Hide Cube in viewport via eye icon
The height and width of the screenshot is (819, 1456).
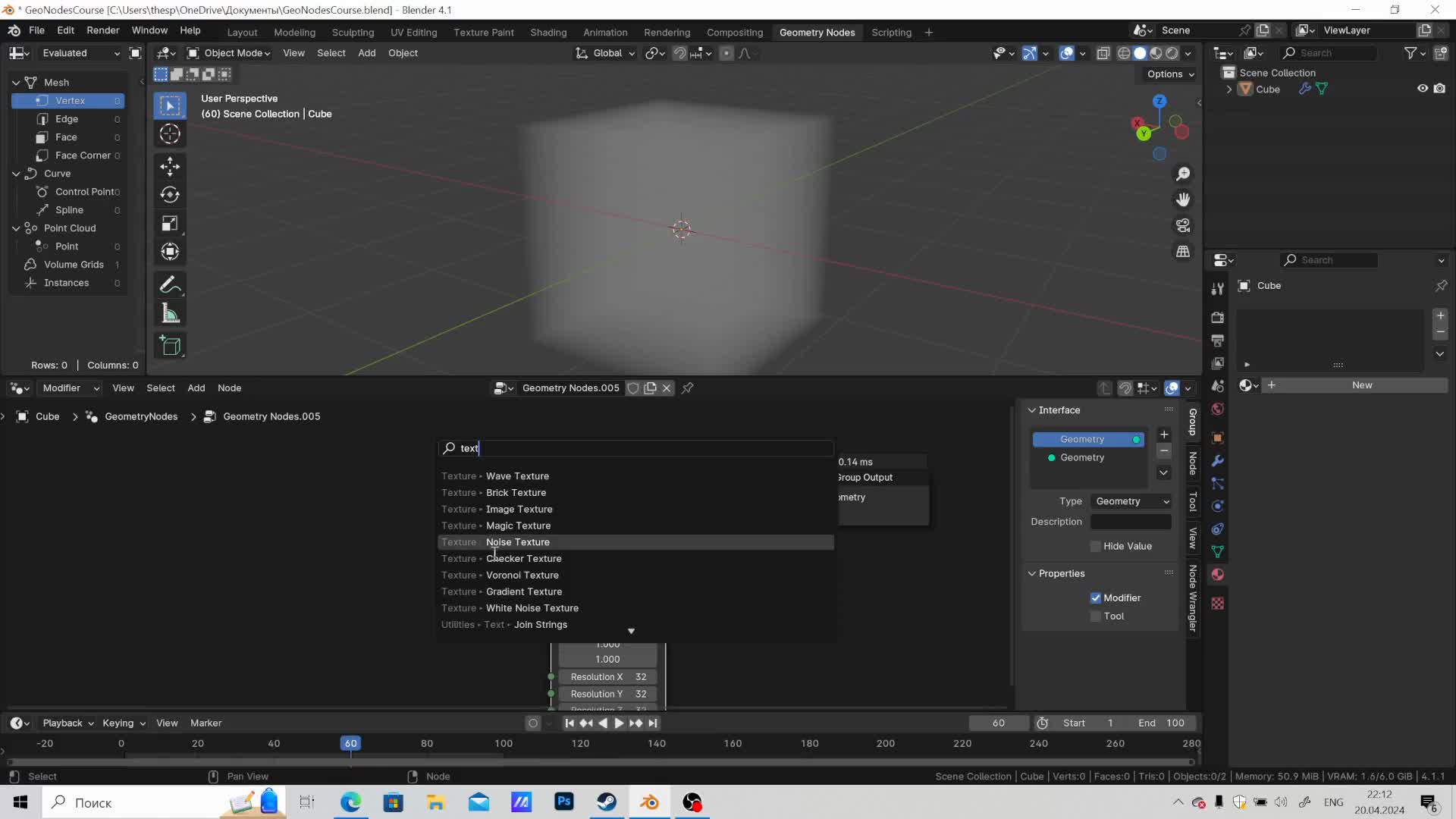1423,89
